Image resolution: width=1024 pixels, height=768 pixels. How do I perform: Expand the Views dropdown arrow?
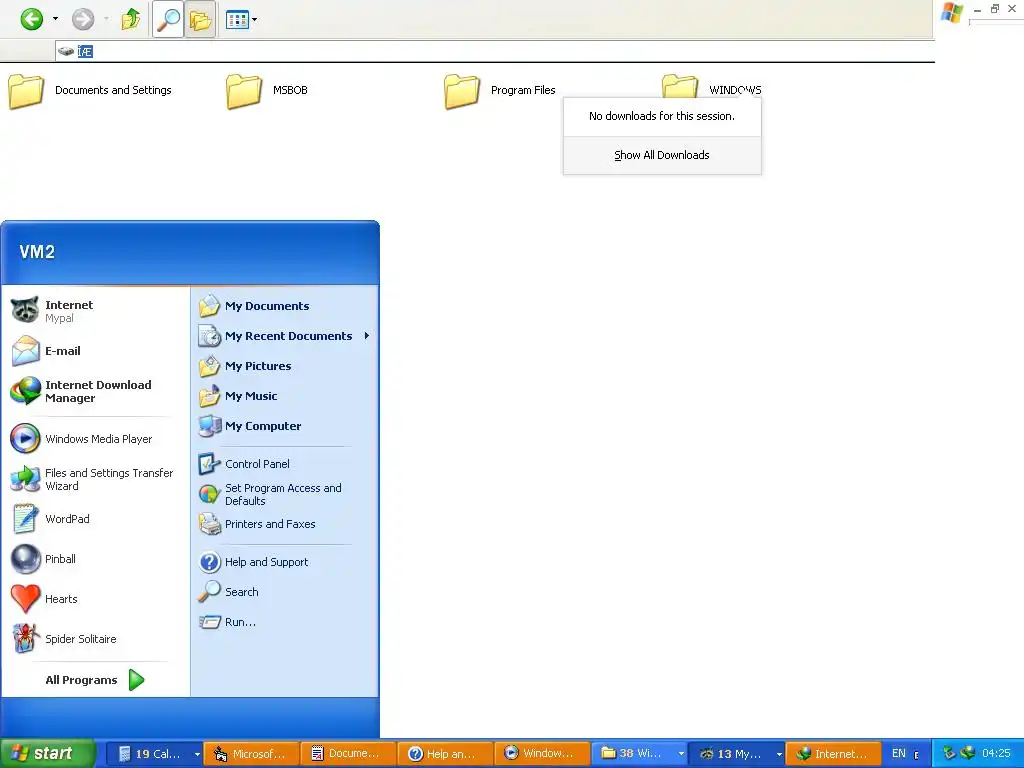click(x=255, y=20)
